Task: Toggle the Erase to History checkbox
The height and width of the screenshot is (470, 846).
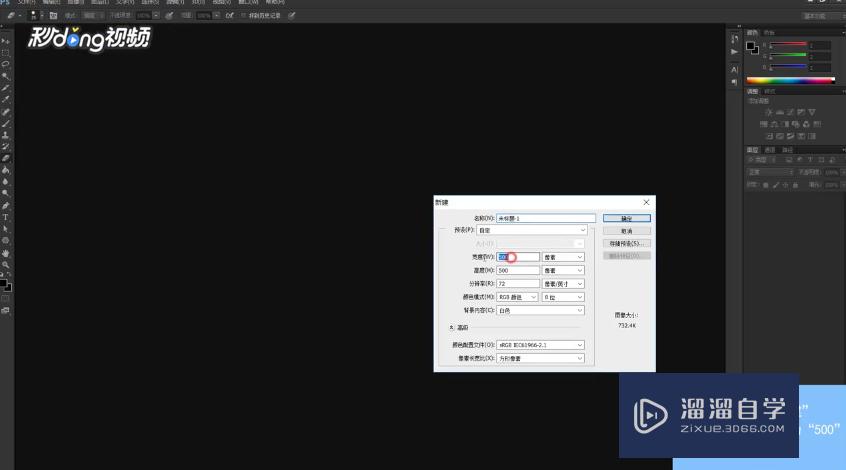Action: [x=243, y=16]
